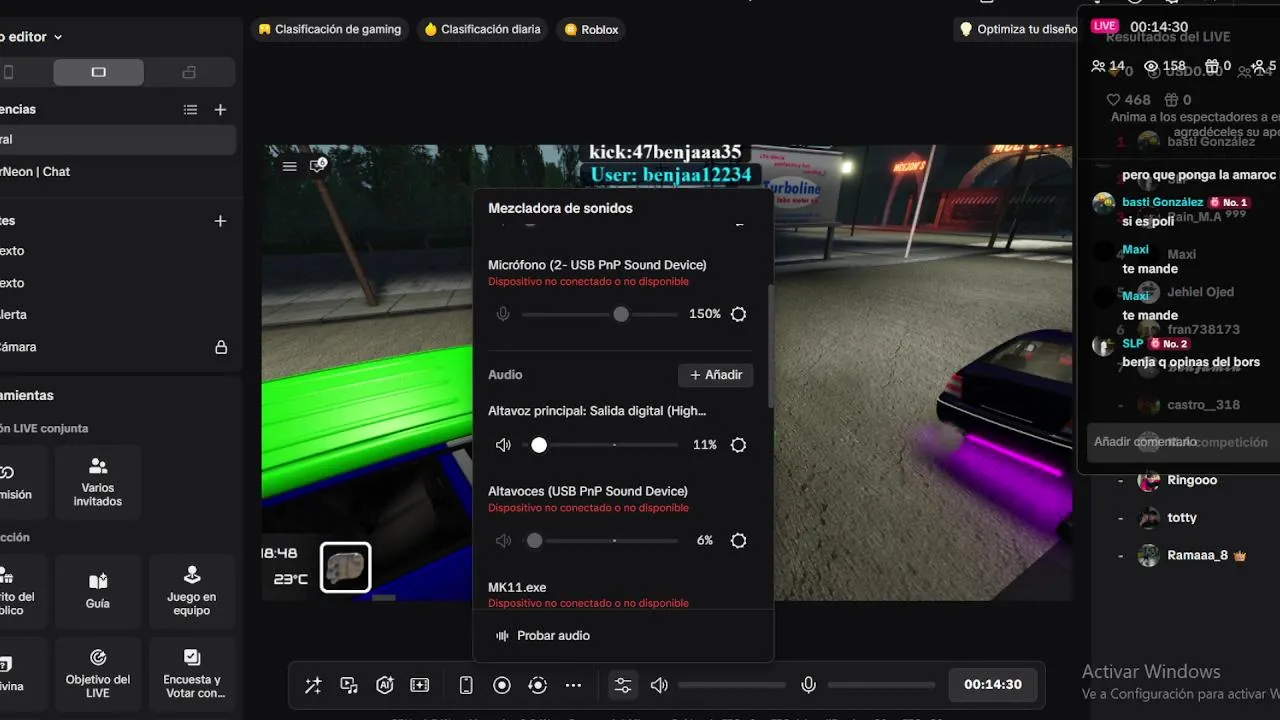Open Clasificación diaria tab
Viewport: 1280px width, 720px height.
(483, 29)
